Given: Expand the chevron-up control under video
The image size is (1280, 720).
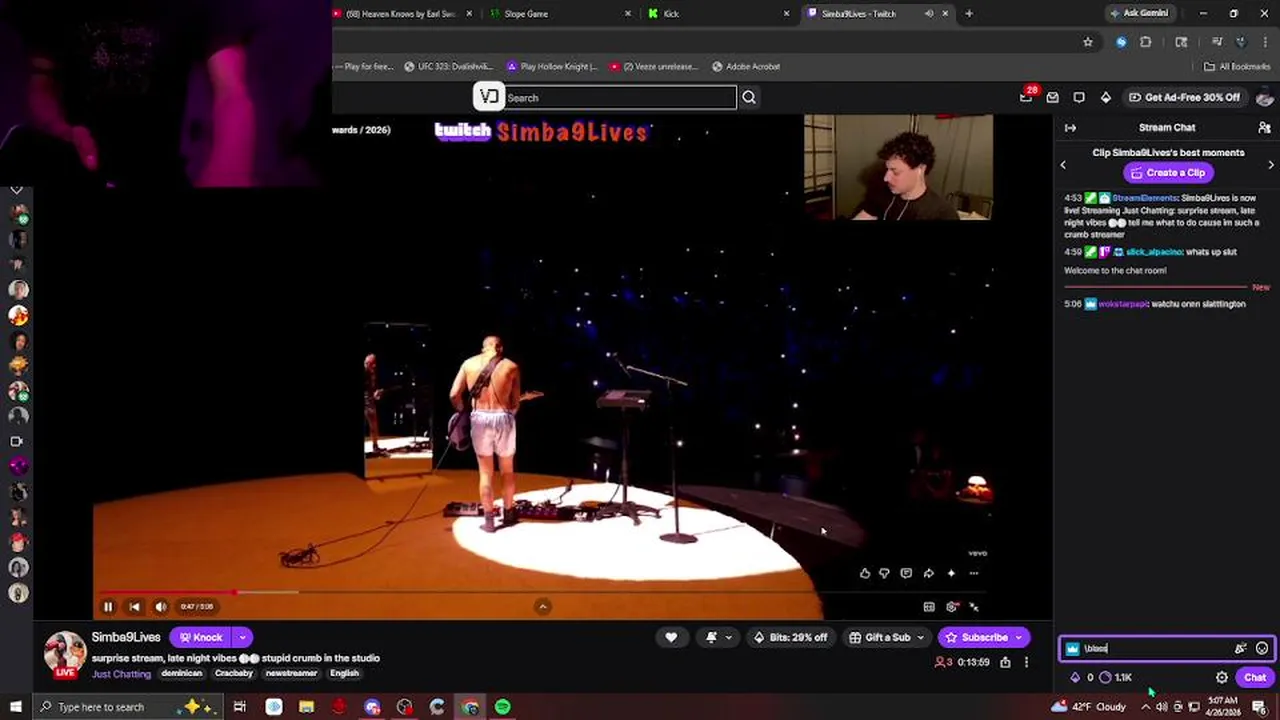Looking at the screenshot, I should click(x=543, y=606).
